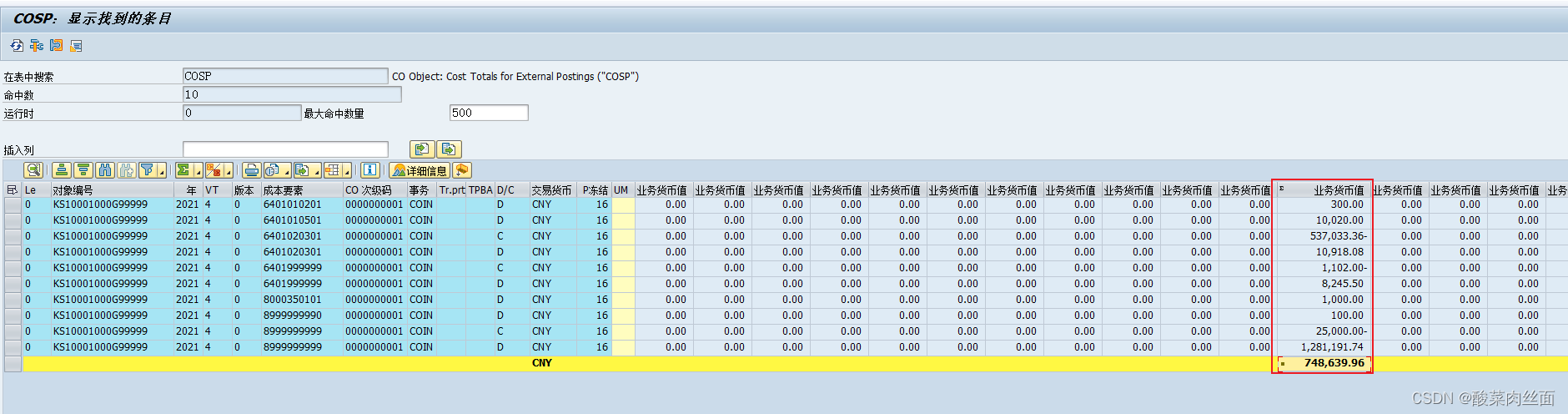This screenshot has height=414, width=1568.
Task: Click the Le column header
Action: pos(36,190)
